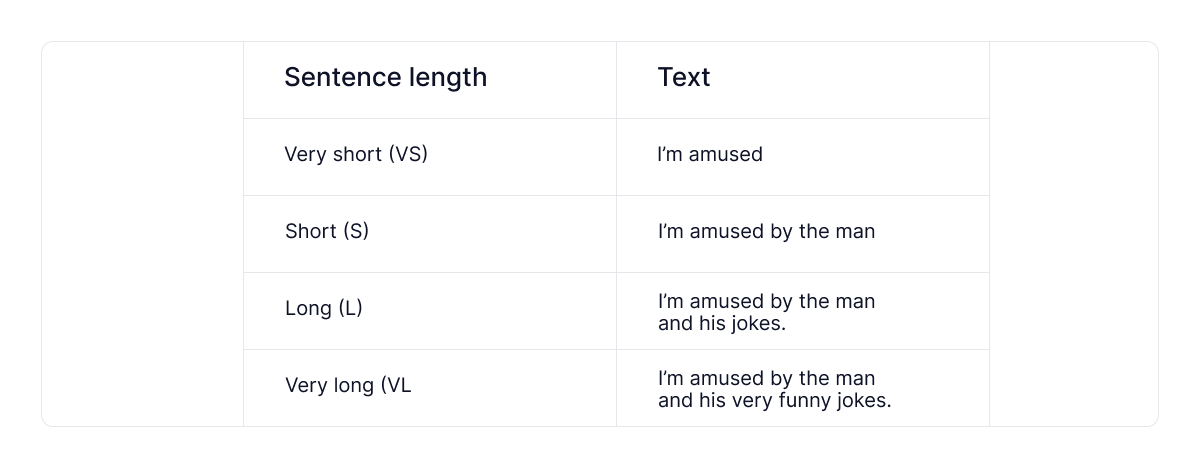The width and height of the screenshot is (1200, 468).
Task: Click the text "I'm amused" in the Very short row
Action: coord(710,155)
